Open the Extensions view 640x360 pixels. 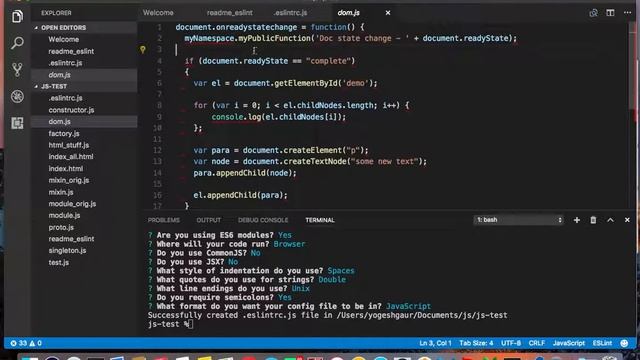17,123
